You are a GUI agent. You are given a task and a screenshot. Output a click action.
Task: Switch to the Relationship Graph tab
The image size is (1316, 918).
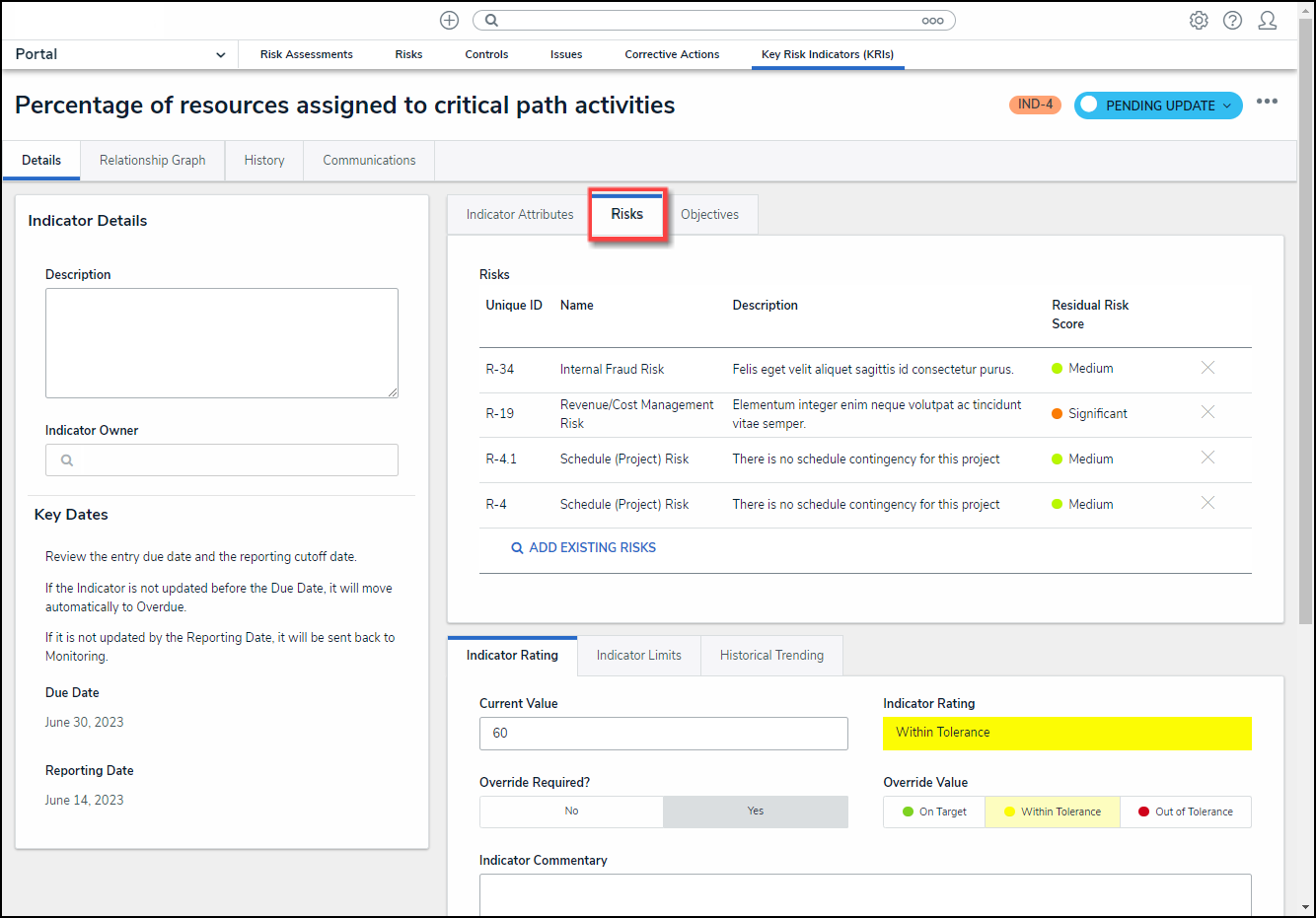(153, 161)
